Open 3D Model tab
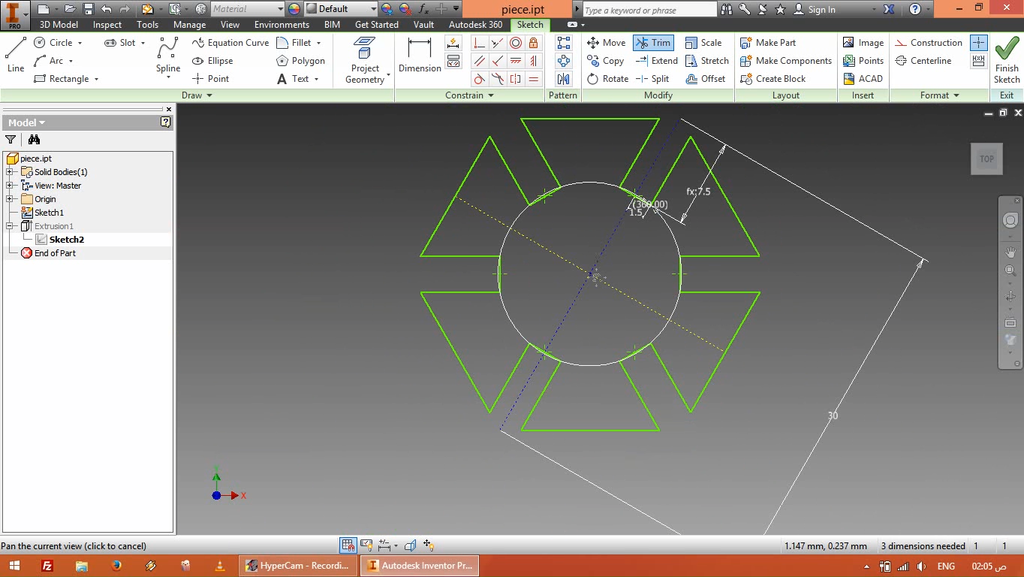Screen dimensions: 1024x577 [x=59, y=25]
